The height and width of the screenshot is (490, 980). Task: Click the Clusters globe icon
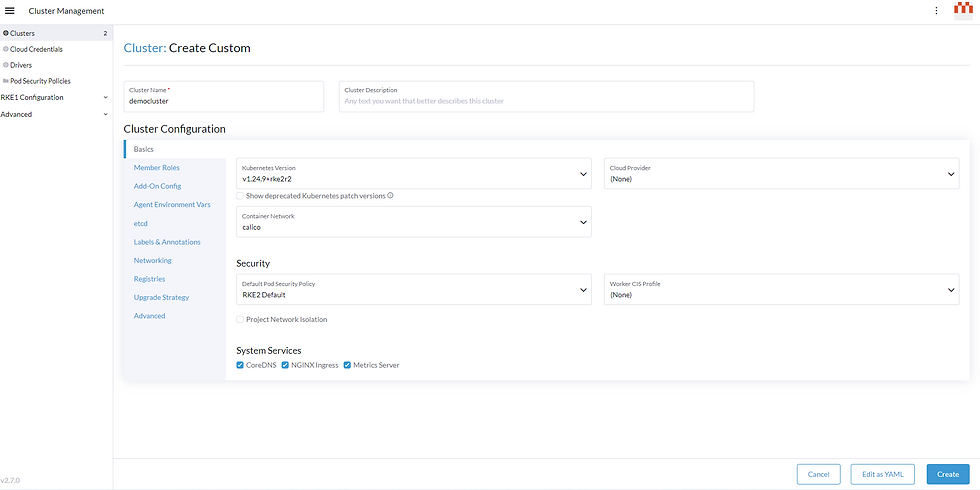6,33
